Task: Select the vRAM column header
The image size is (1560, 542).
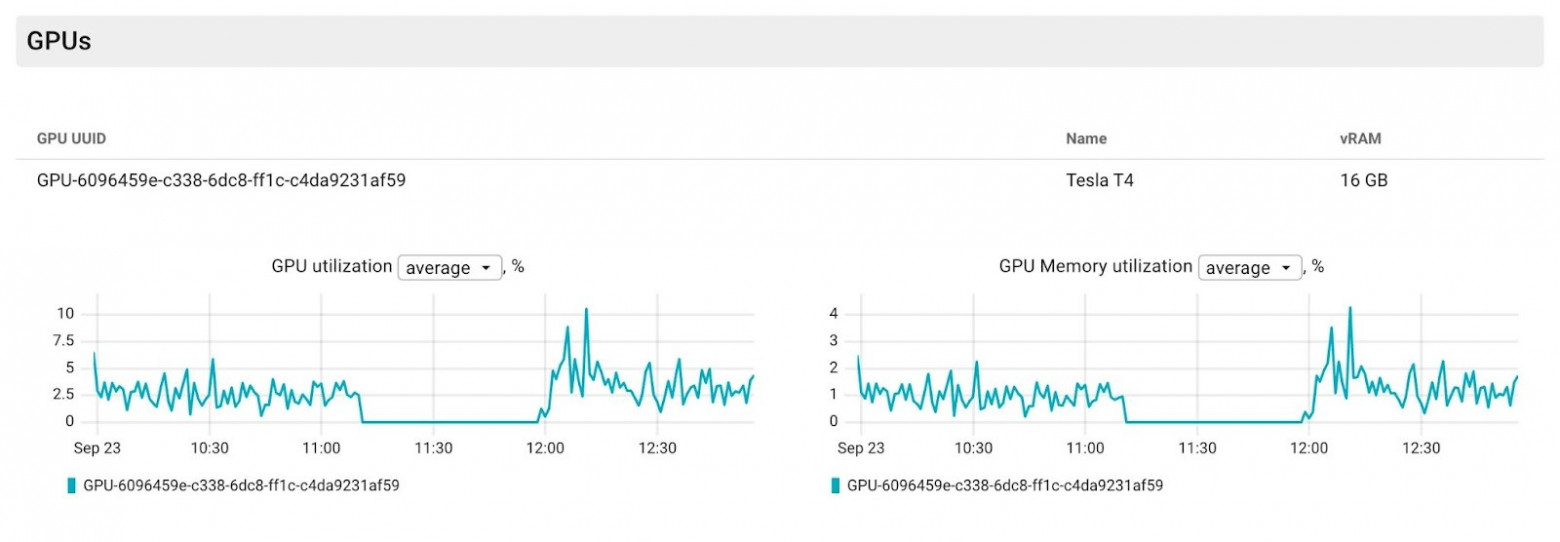Action: [x=1360, y=139]
